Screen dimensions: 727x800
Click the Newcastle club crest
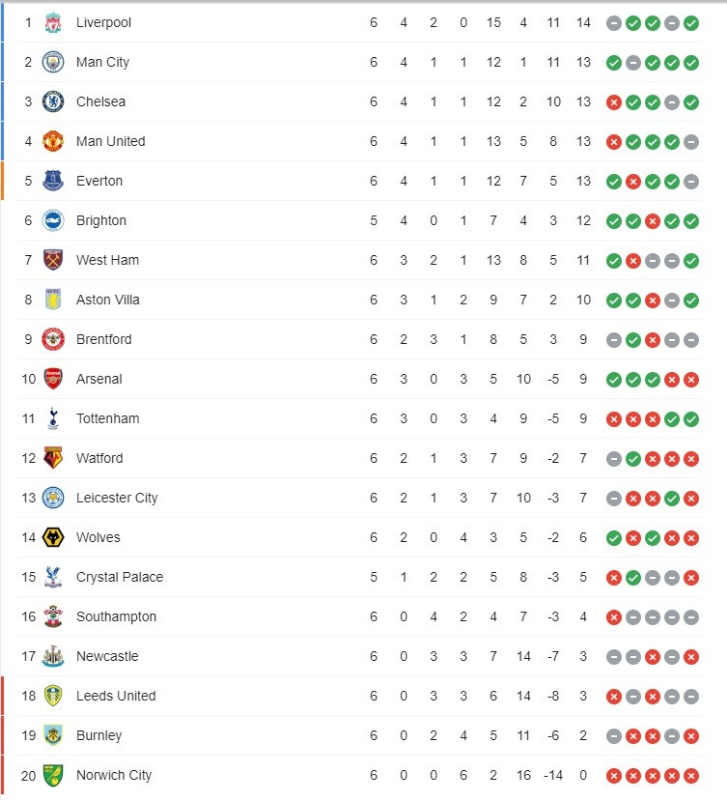pyautogui.click(x=53, y=656)
